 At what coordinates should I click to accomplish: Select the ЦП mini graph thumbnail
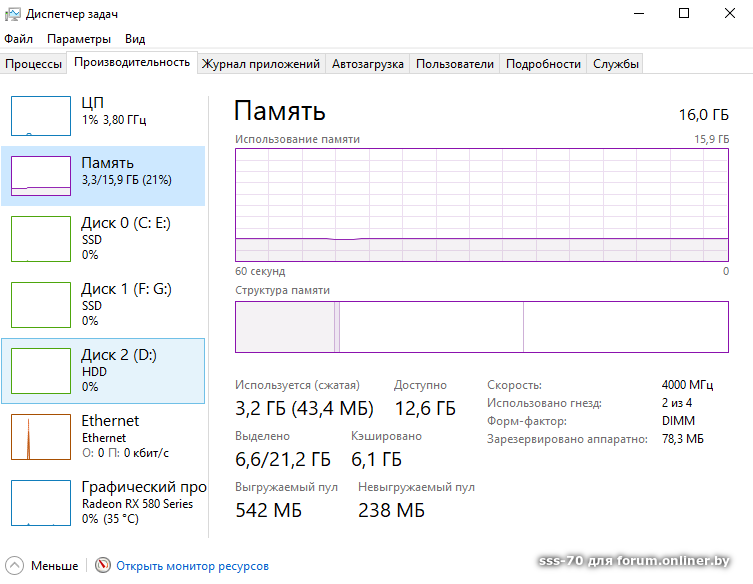coord(41,115)
